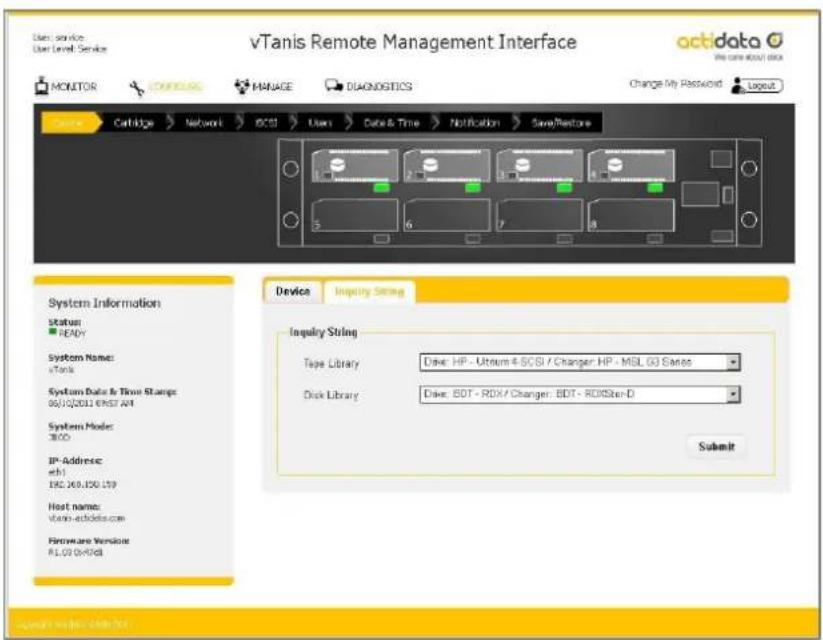Open the Cartridge configuration page
This screenshot has height=640, width=823.
coord(134,123)
